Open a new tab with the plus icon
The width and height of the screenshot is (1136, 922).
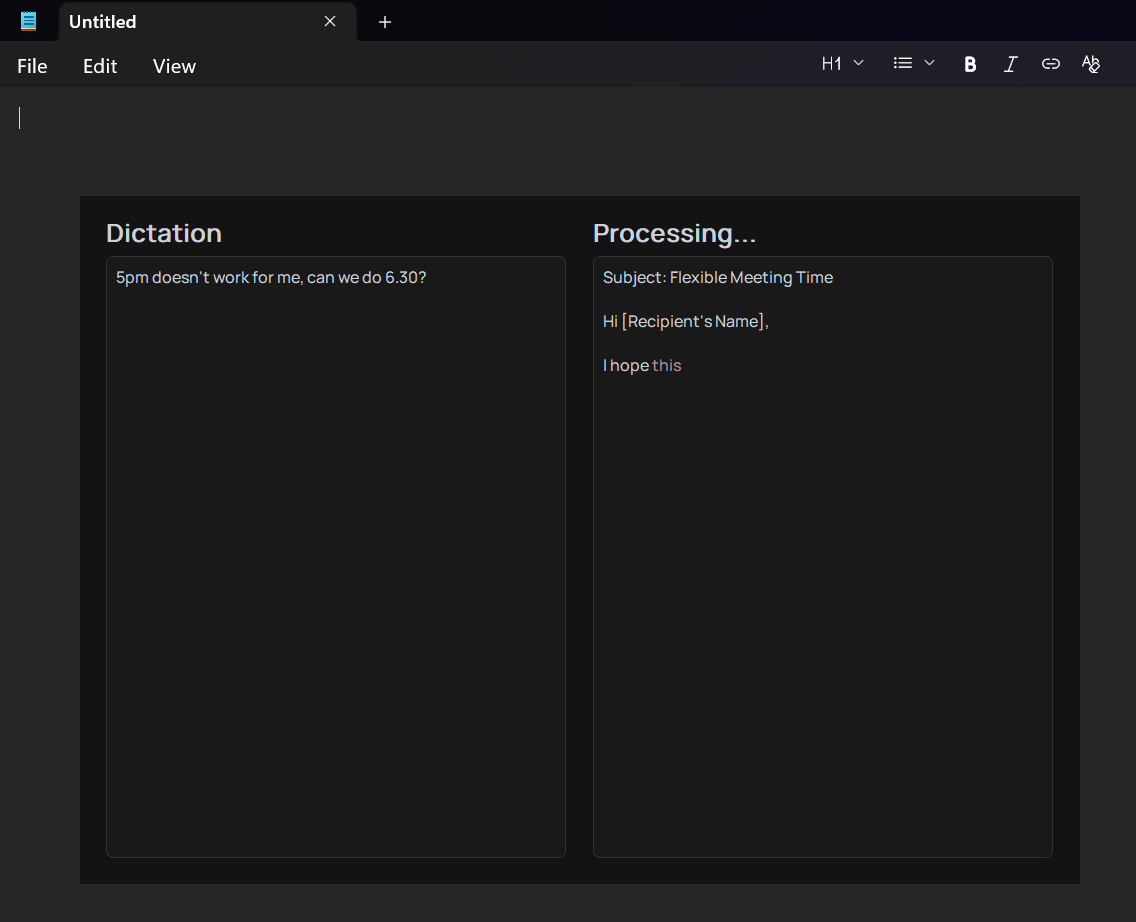[385, 21]
